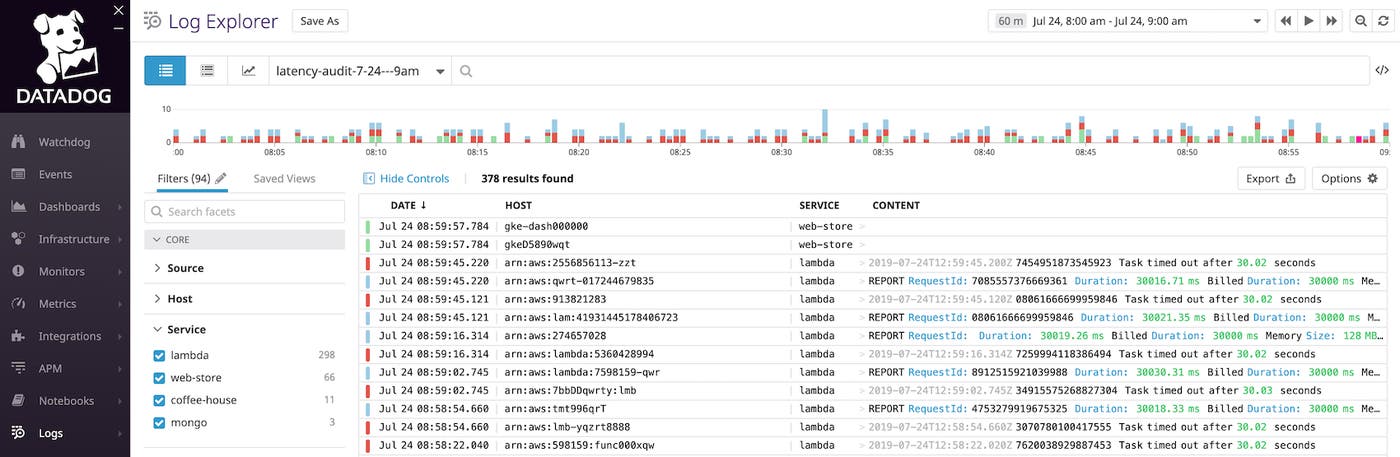Select the patterns view icon
1400x457 pixels.
click(x=207, y=71)
